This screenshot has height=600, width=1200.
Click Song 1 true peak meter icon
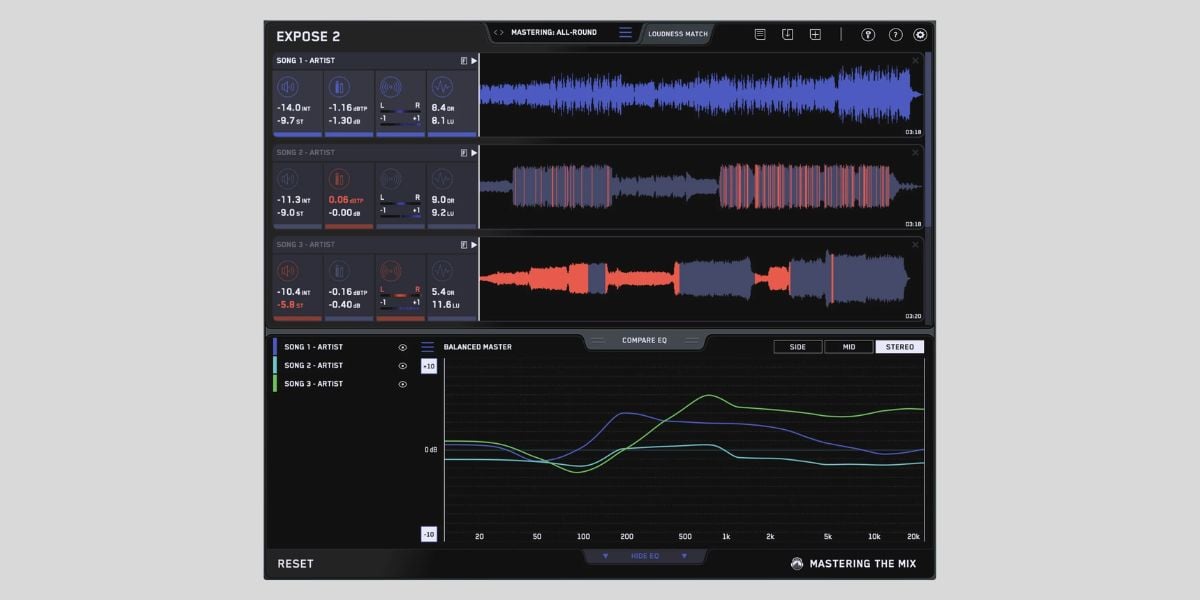click(339, 87)
